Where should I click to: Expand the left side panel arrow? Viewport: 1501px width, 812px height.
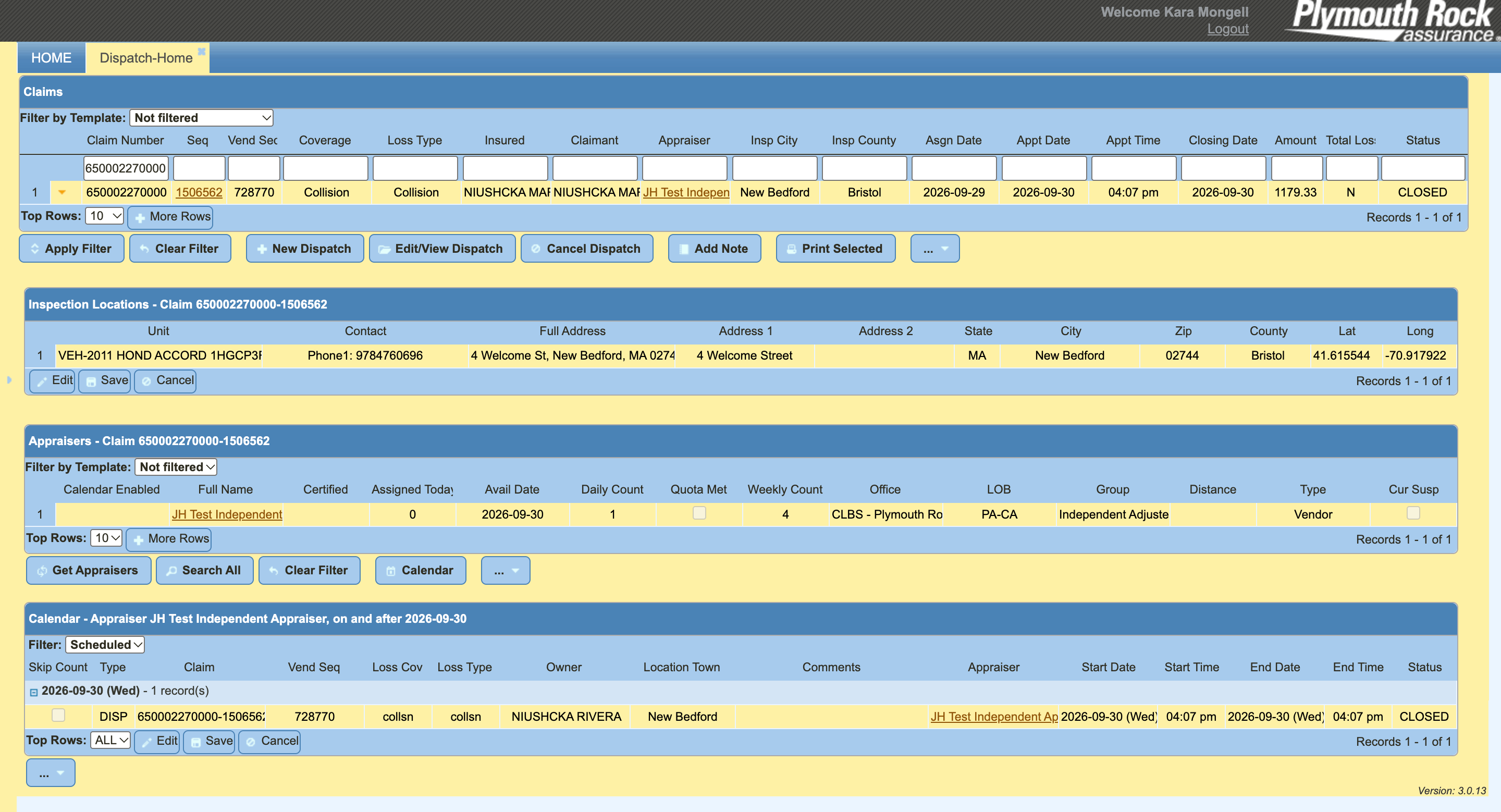point(9,380)
